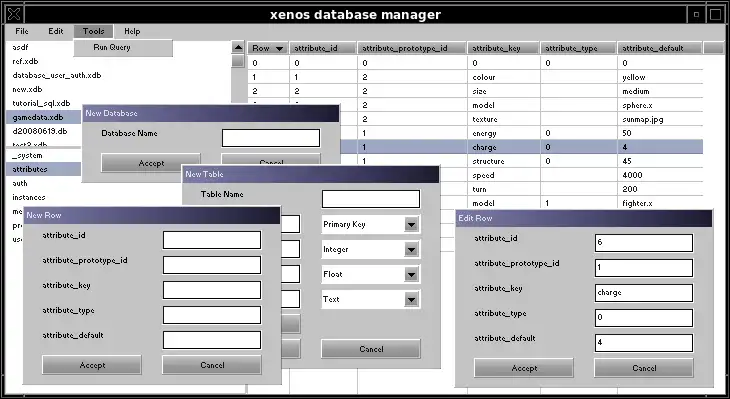Click the attribute_id column header

coord(323,48)
